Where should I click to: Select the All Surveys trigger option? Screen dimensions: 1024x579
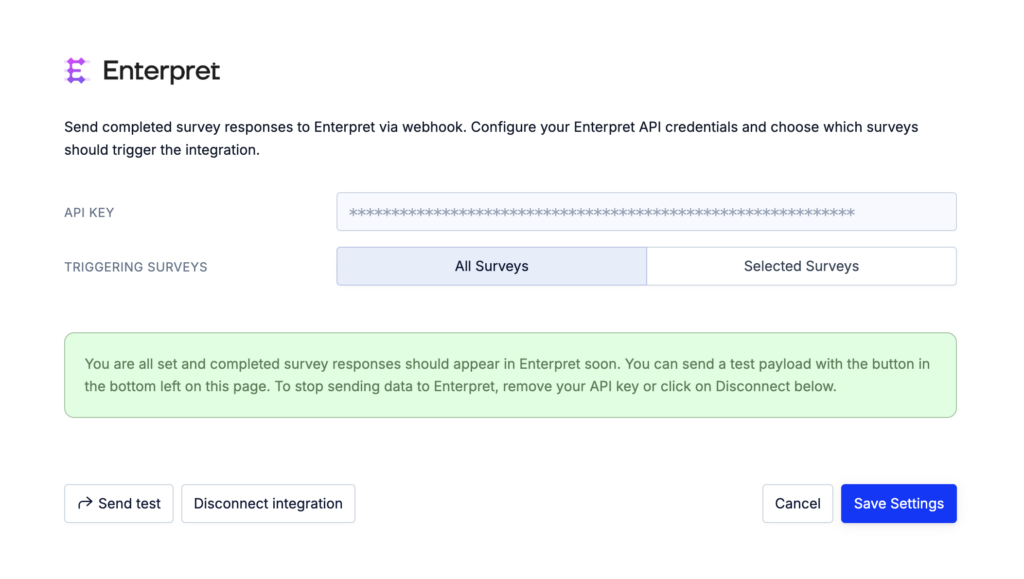(492, 266)
